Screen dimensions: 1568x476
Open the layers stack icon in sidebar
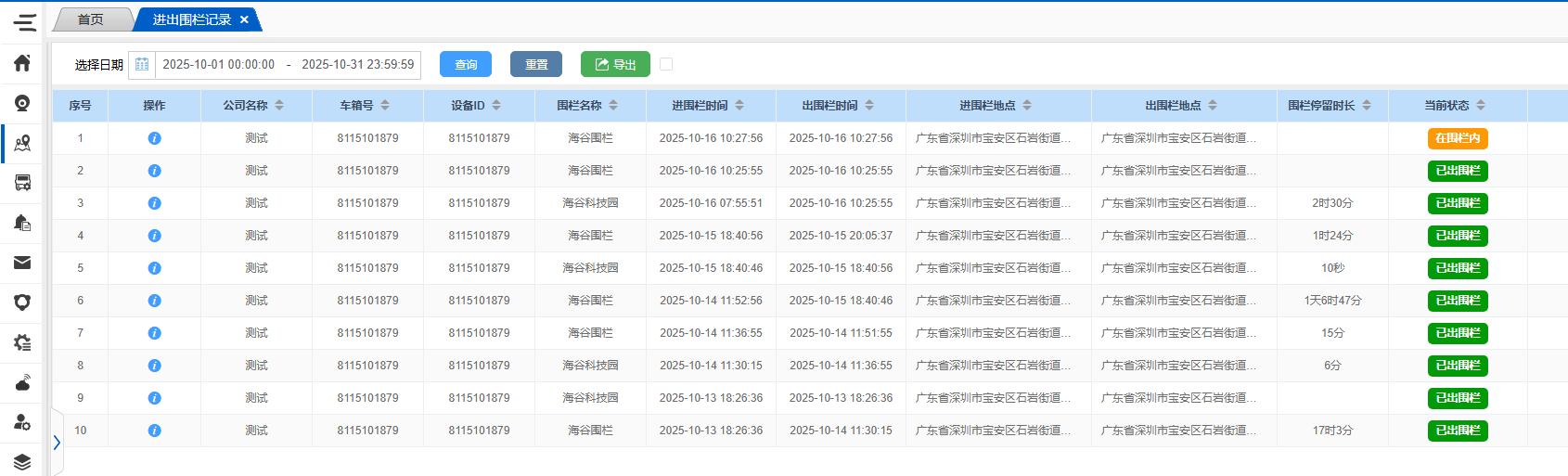22,462
